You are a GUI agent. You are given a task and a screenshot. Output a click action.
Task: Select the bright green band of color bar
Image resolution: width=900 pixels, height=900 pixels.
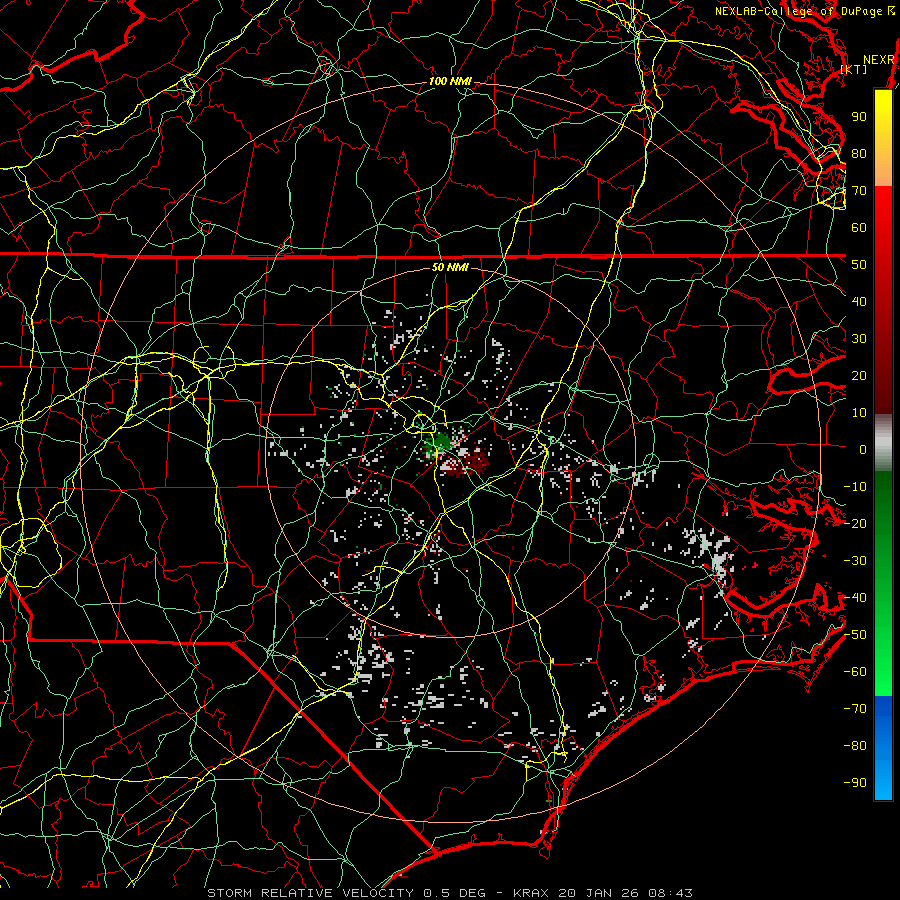[x=883, y=649]
